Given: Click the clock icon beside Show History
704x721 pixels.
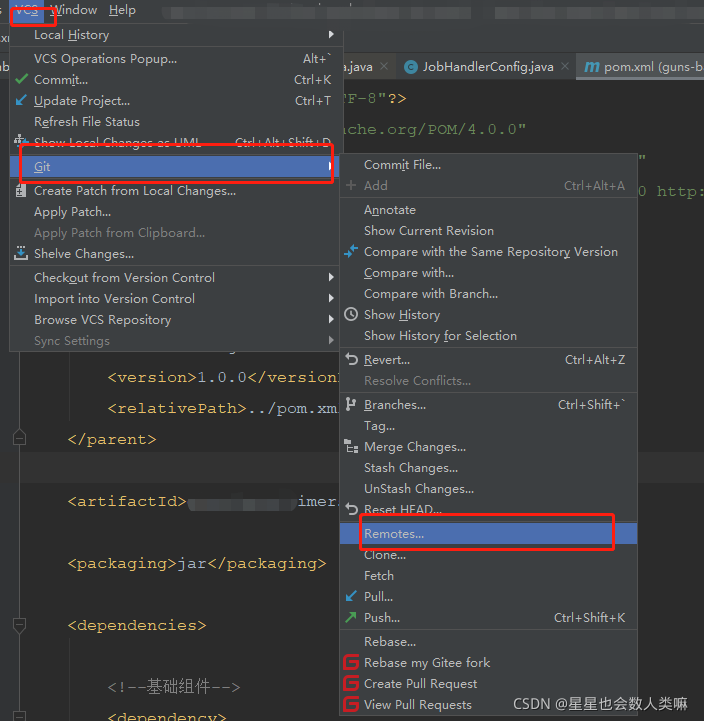Looking at the screenshot, I should tap(351, 315).
